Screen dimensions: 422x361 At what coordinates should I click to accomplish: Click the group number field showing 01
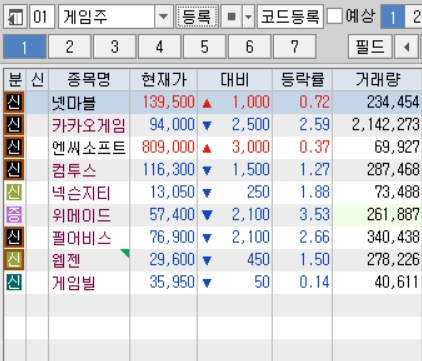click(42, 17)
